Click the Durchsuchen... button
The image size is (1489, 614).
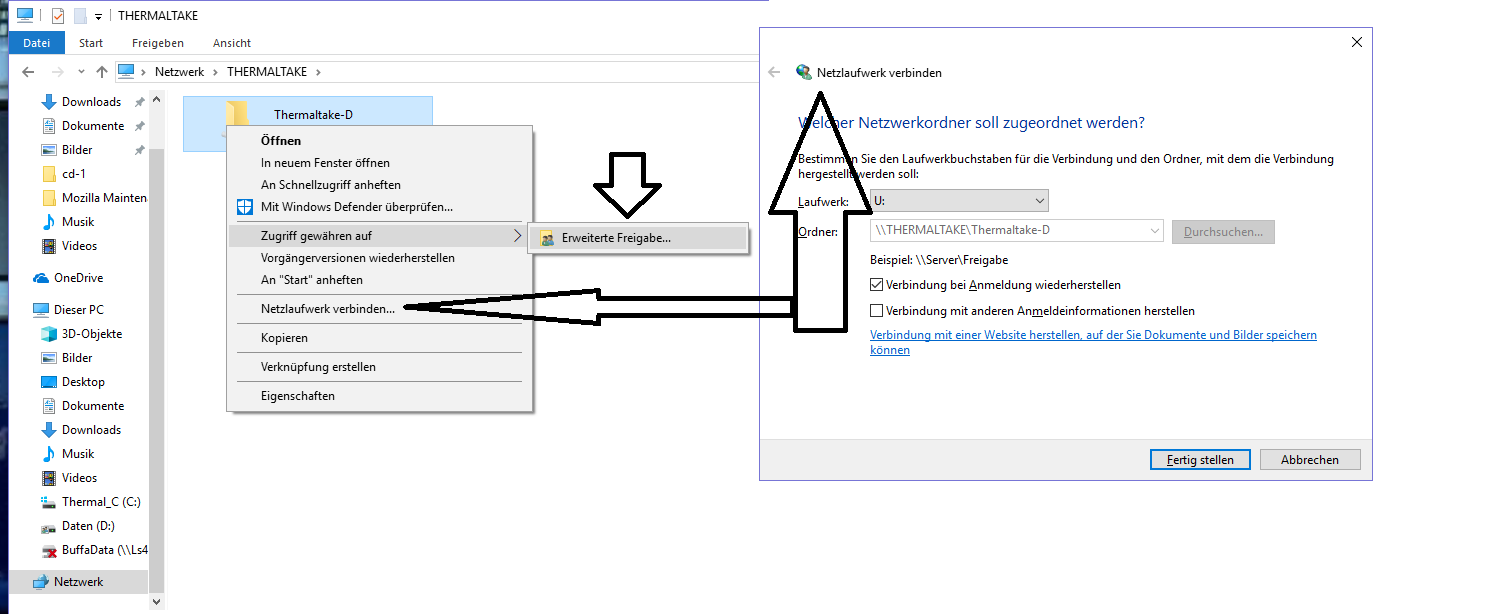[x=1223, y=232]
